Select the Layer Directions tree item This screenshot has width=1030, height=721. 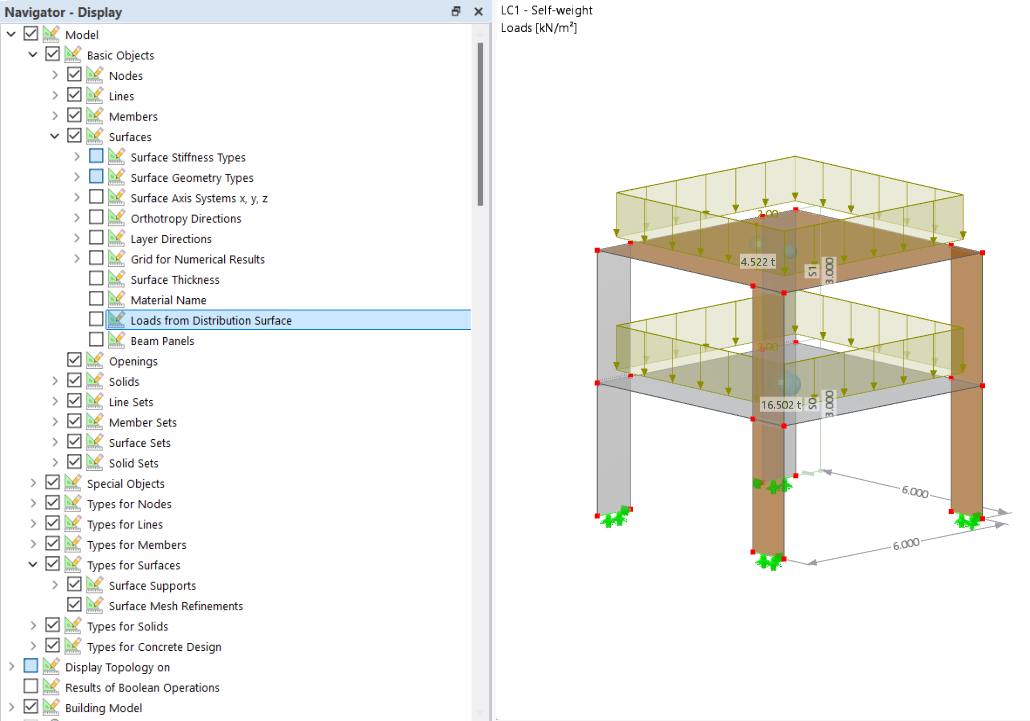coord(171,238)
